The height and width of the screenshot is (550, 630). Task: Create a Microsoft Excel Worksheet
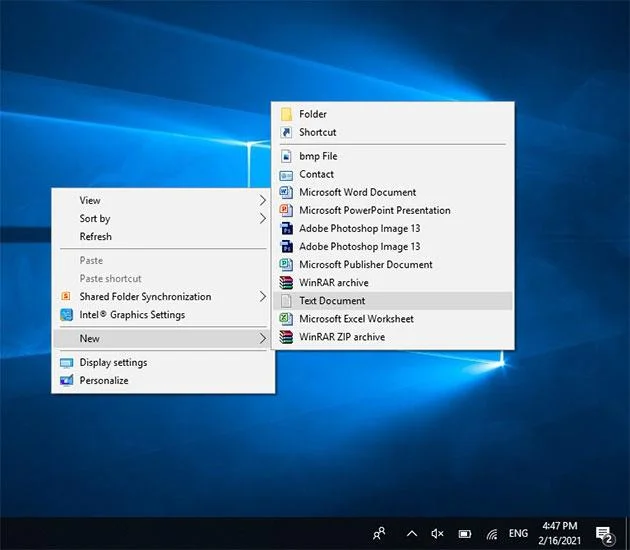tap(393, 319)
